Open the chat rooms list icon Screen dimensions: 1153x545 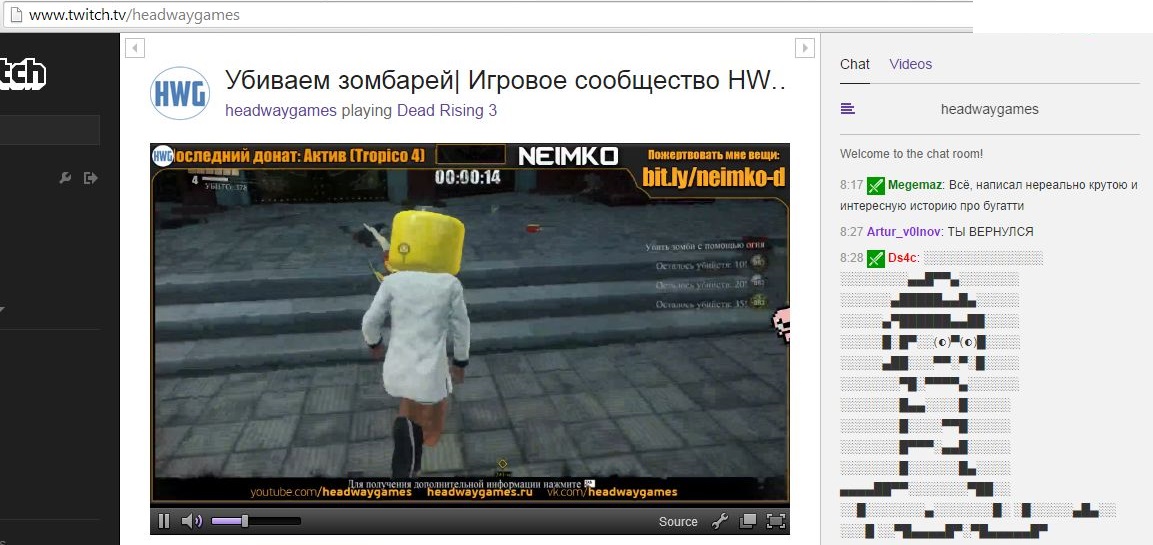pyautogui.click(x=847, y=109)
